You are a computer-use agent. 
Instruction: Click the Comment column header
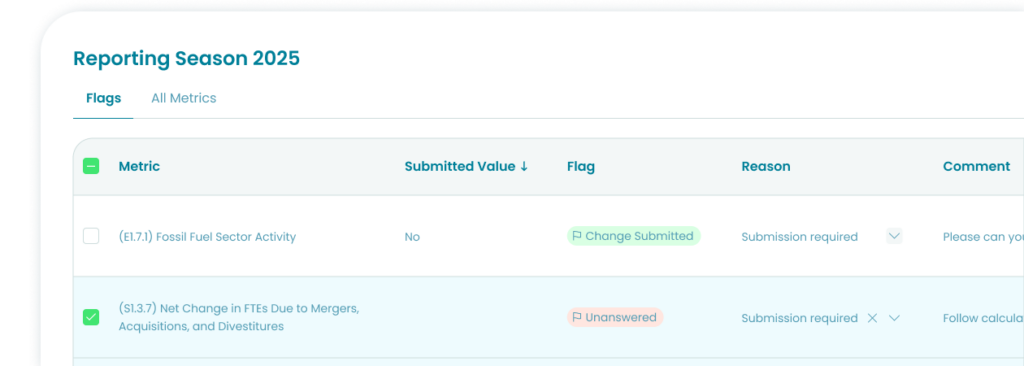[976, 166]
